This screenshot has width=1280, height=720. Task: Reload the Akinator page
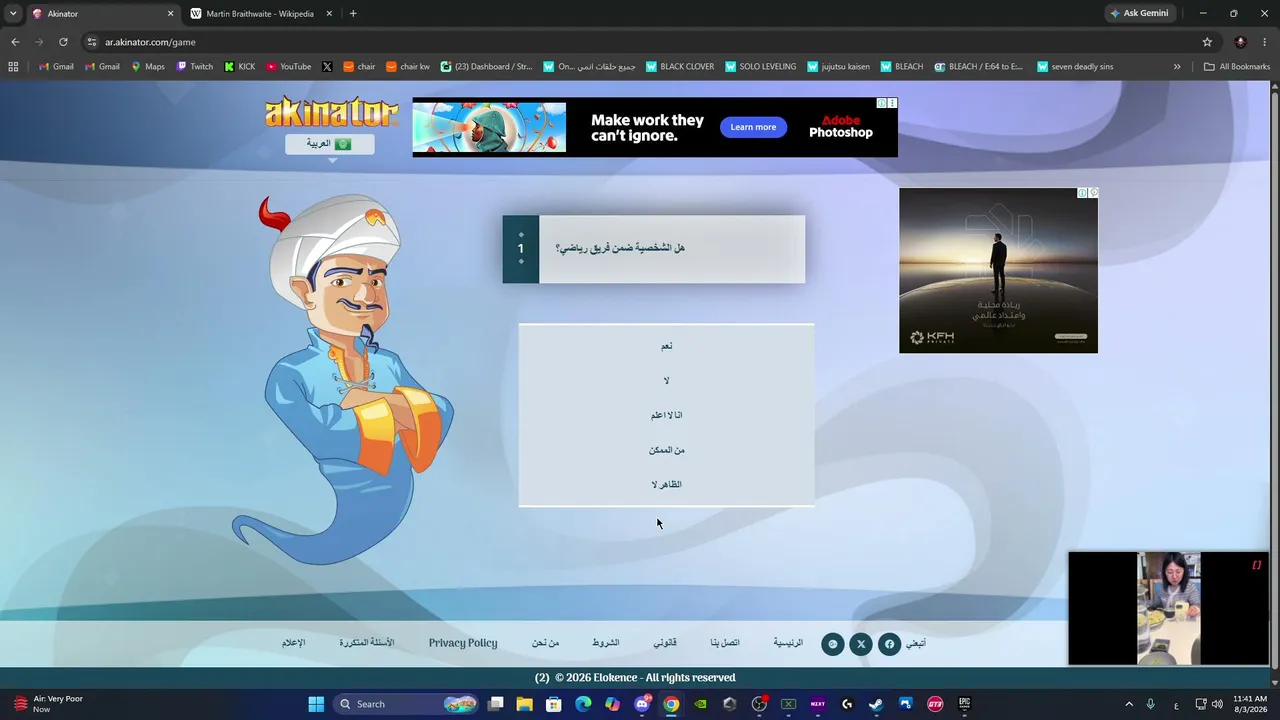click(x=63, y=42)
